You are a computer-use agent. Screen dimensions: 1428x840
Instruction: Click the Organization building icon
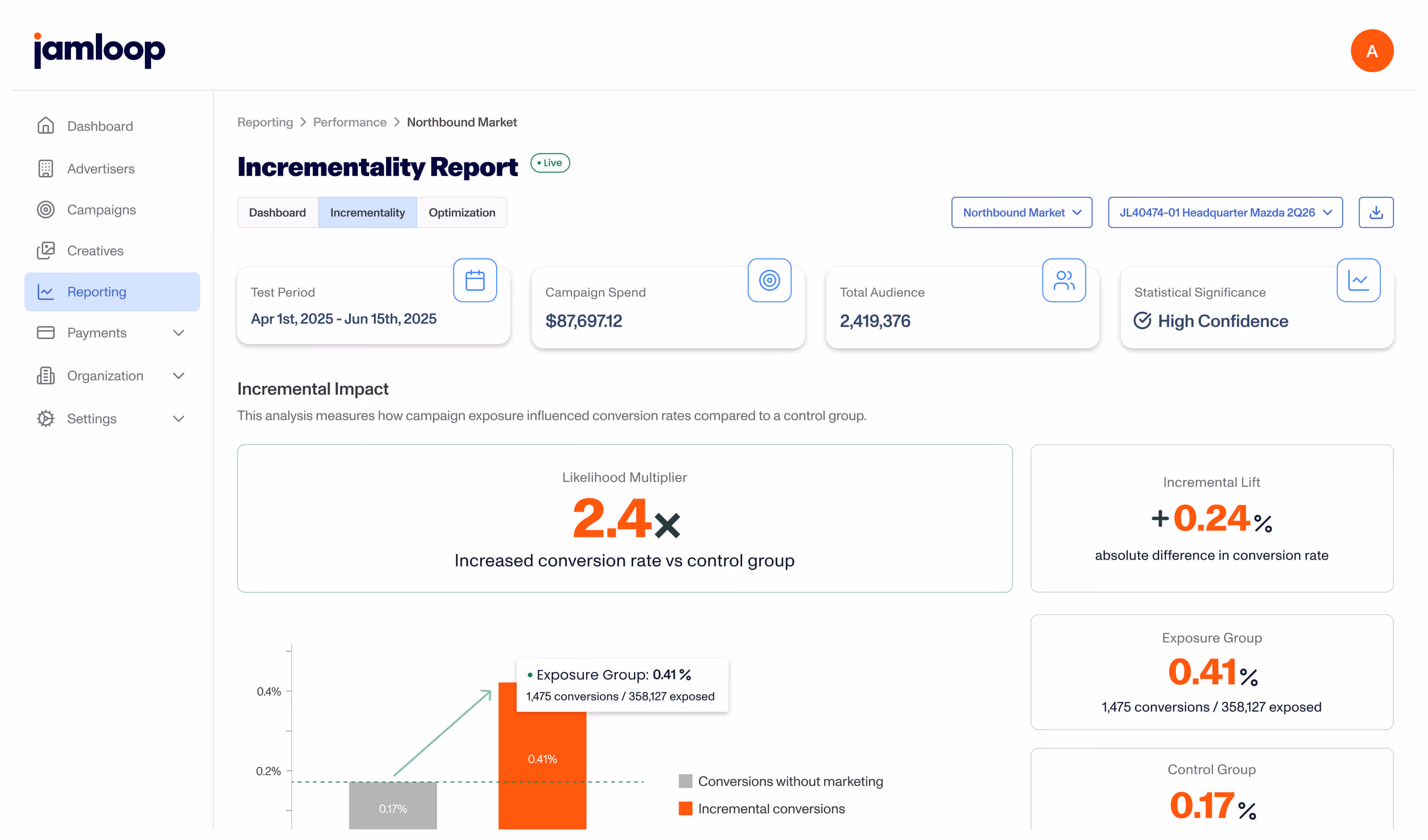[x=46, y=376]
